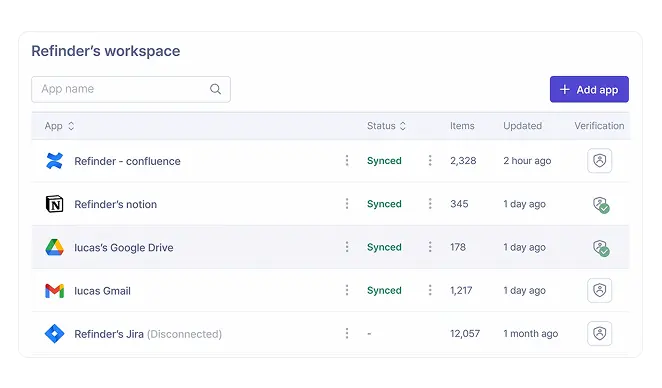Open three-dot menu beside Refinder - confluence name
The height and width of the screenshot is (388, 662).
pyautogui.click(x=347, y=160)
